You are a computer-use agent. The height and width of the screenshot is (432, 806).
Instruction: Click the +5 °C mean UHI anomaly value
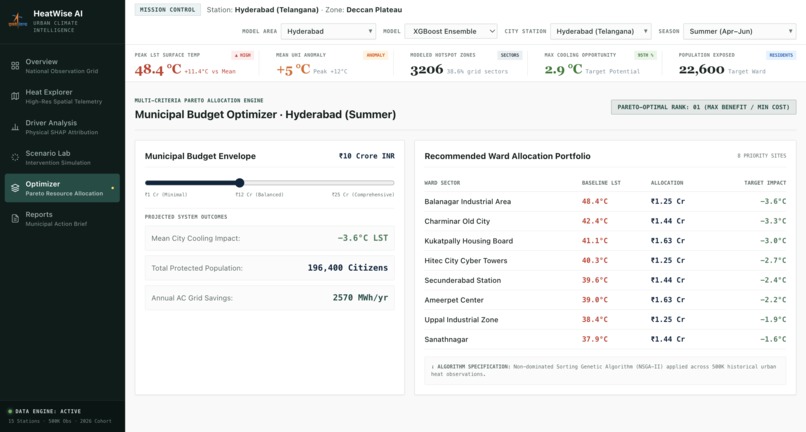[293, 69]
